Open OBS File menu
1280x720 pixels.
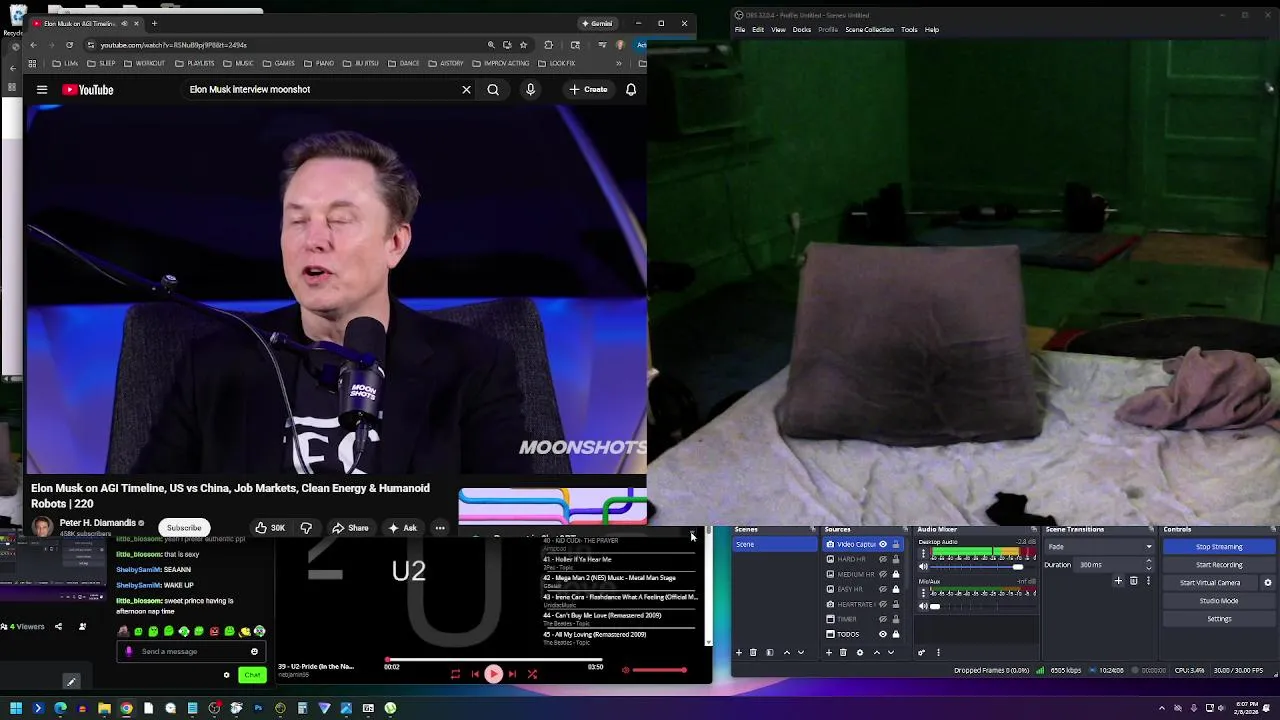tap(740, 30)
